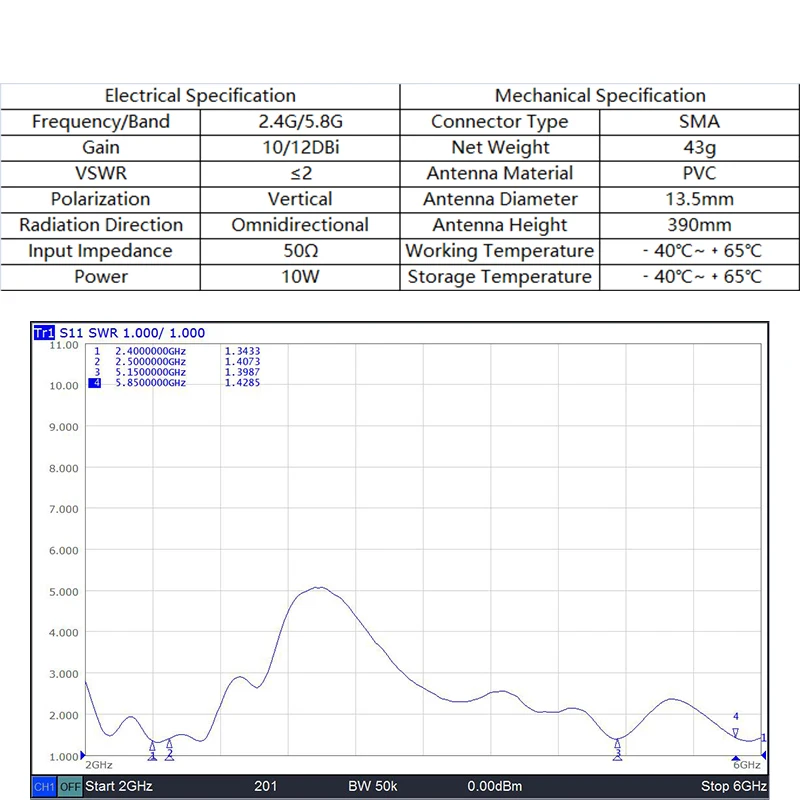800x800 pixels.
Task: Click marker 4 triangle at 5.85GHz
Action: pyautogui.click(x=735, y=732)
